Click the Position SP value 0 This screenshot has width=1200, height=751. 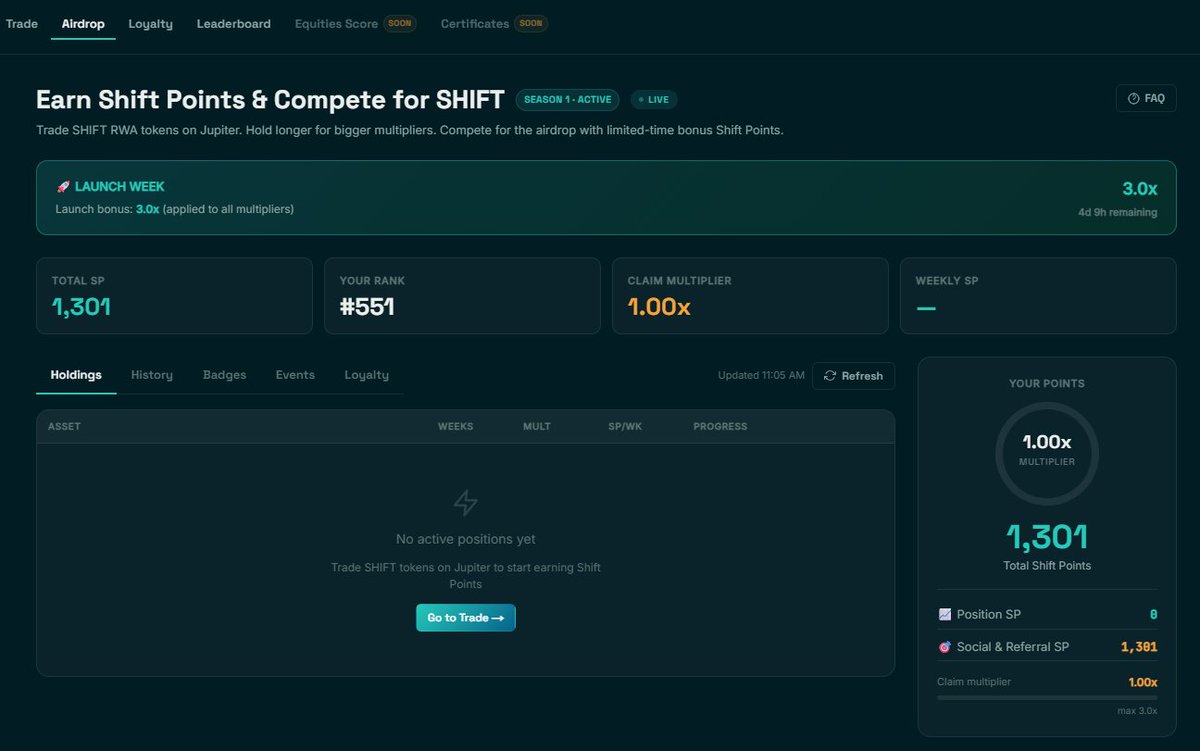(x=1153, y=615)
